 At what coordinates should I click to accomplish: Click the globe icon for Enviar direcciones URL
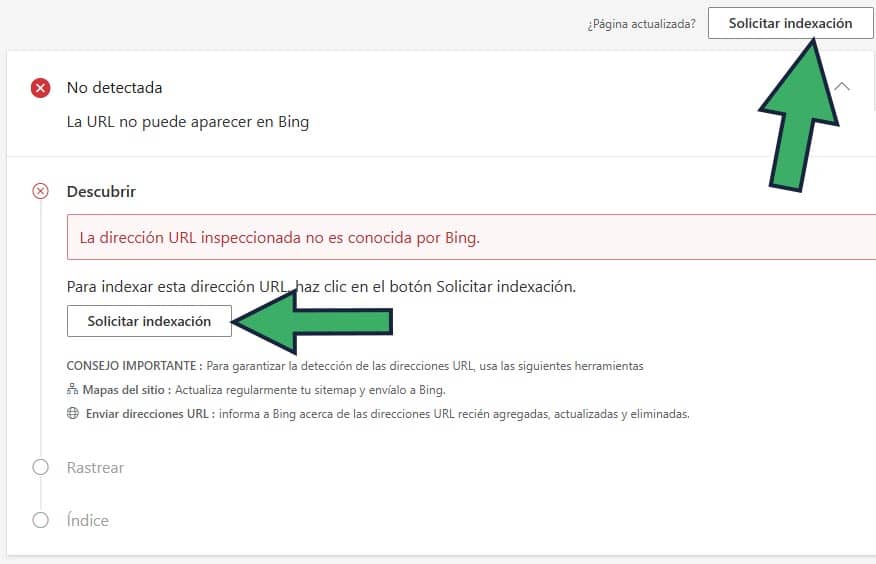pyautogui.click(x=73, y=413)
